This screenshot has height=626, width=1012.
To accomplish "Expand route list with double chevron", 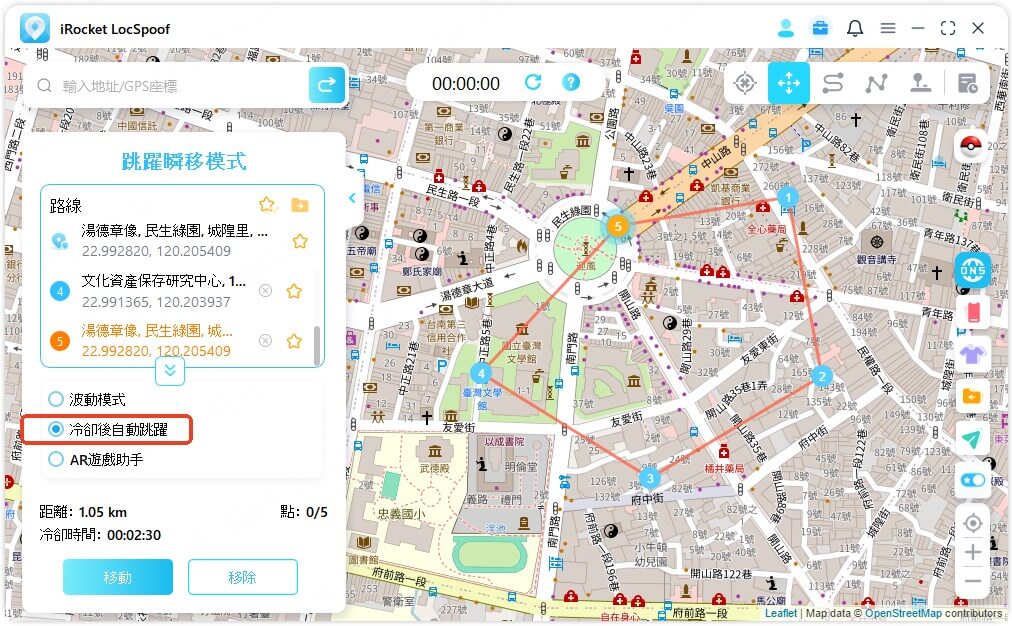I will point(170,370).
